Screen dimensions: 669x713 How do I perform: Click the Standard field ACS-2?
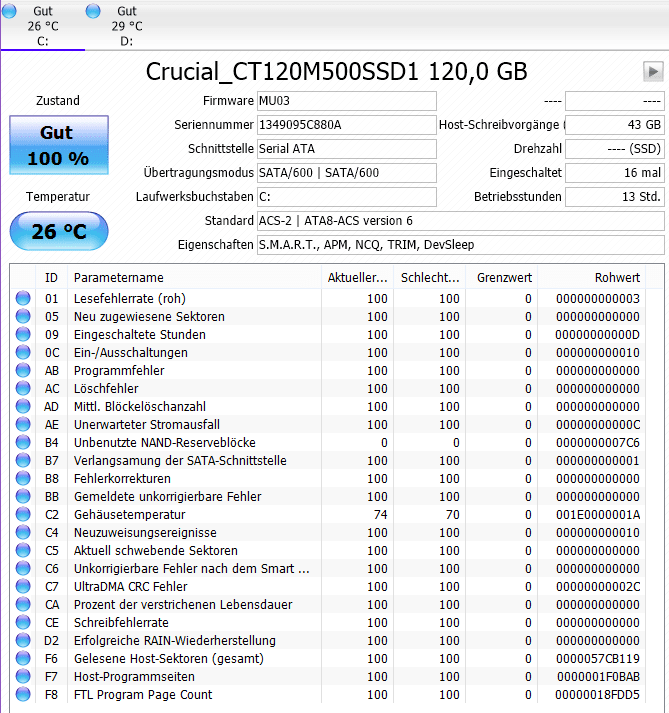(x=461, y=221)
